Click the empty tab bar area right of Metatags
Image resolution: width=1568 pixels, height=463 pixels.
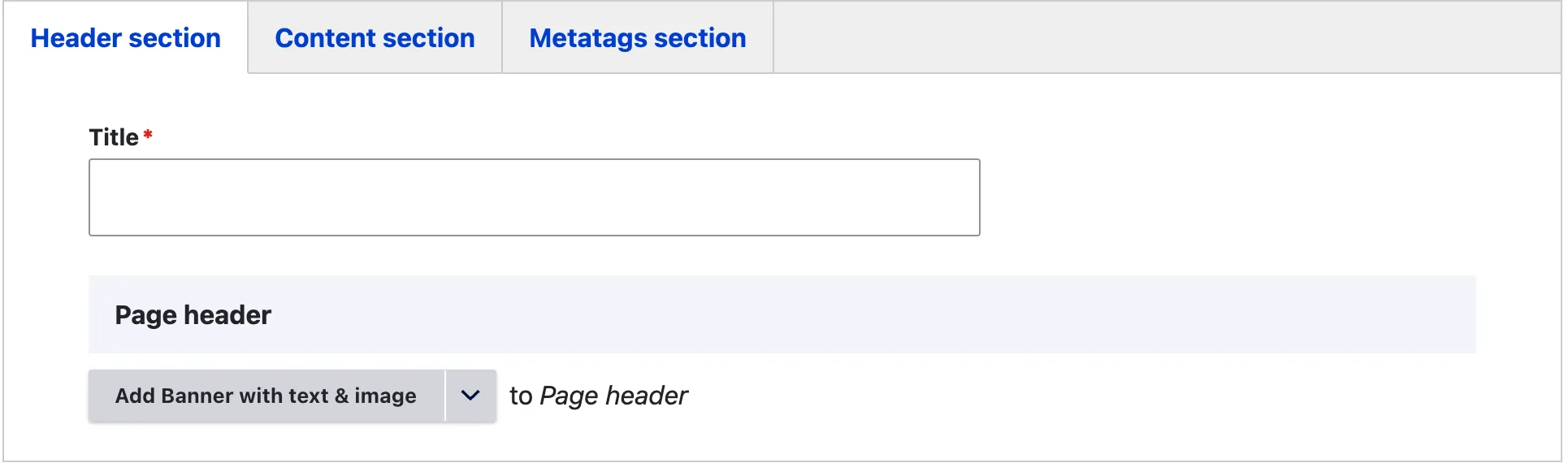point(1162,37)
